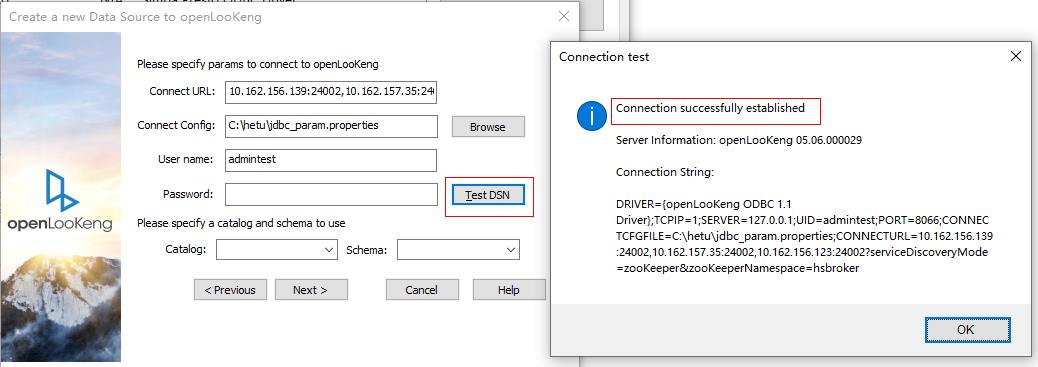Screen dimensions: 1038x367
Task: Go back with the Previous button
Action: point(230,289)
